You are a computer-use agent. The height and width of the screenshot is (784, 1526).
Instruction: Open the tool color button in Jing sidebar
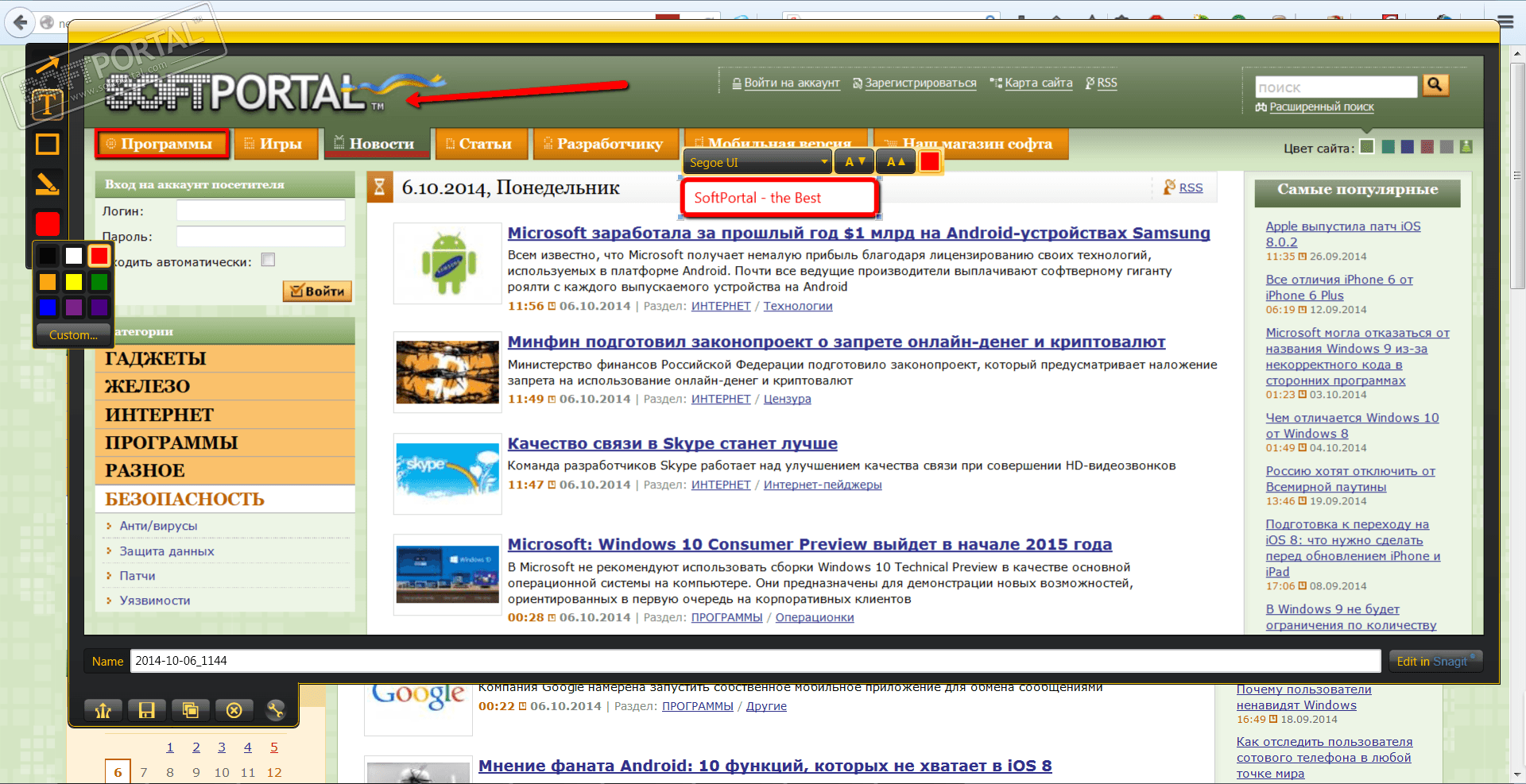pyautogui.click(x=48, y=224)
